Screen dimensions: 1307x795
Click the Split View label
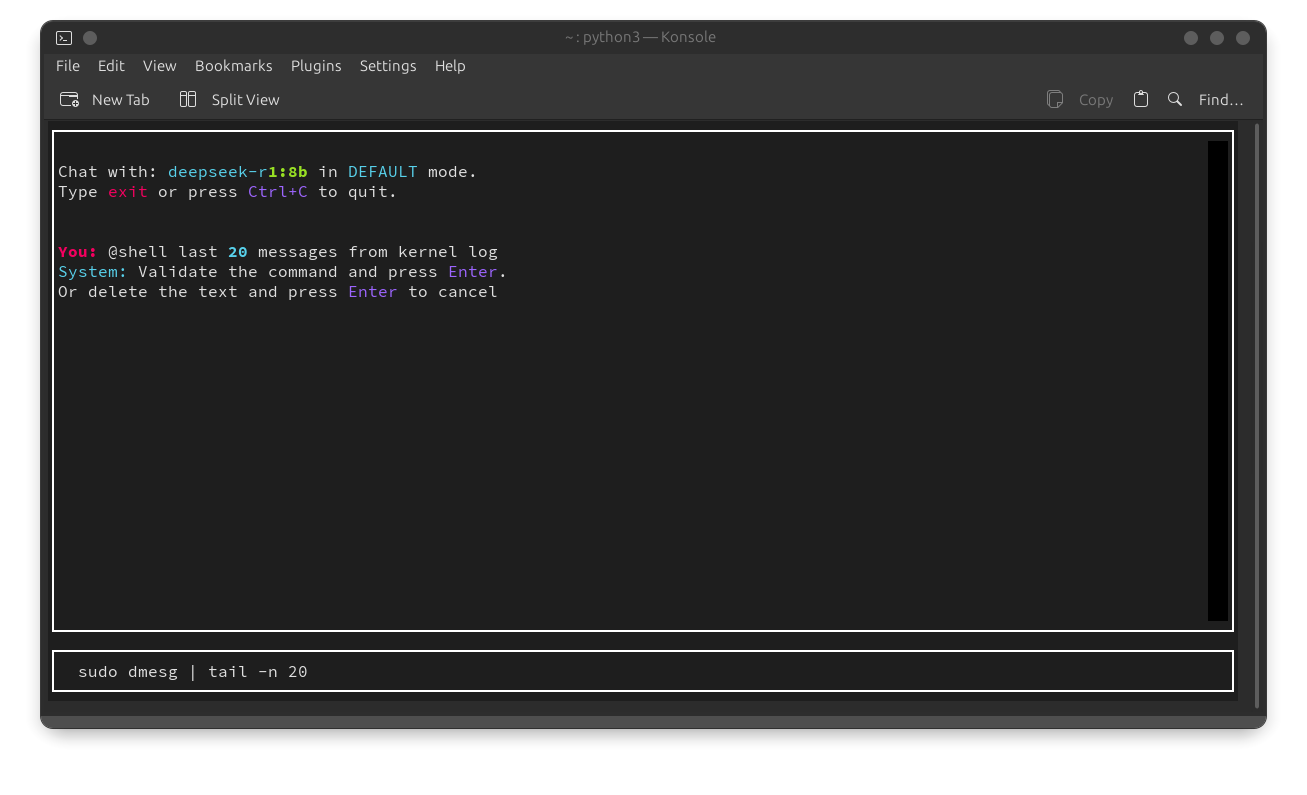pyautogui.click(x=246, y=100)
